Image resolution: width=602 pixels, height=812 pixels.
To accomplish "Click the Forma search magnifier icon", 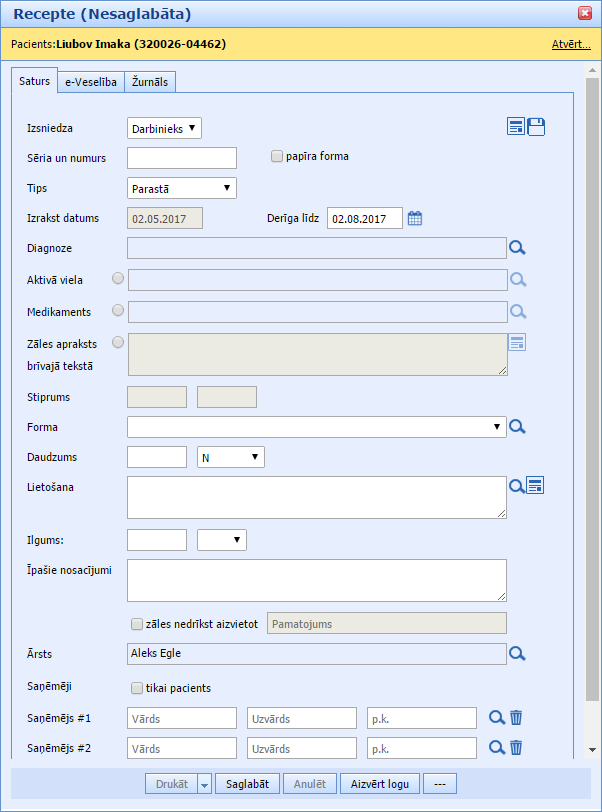I will pyautogui.click(x=517, y=427).
